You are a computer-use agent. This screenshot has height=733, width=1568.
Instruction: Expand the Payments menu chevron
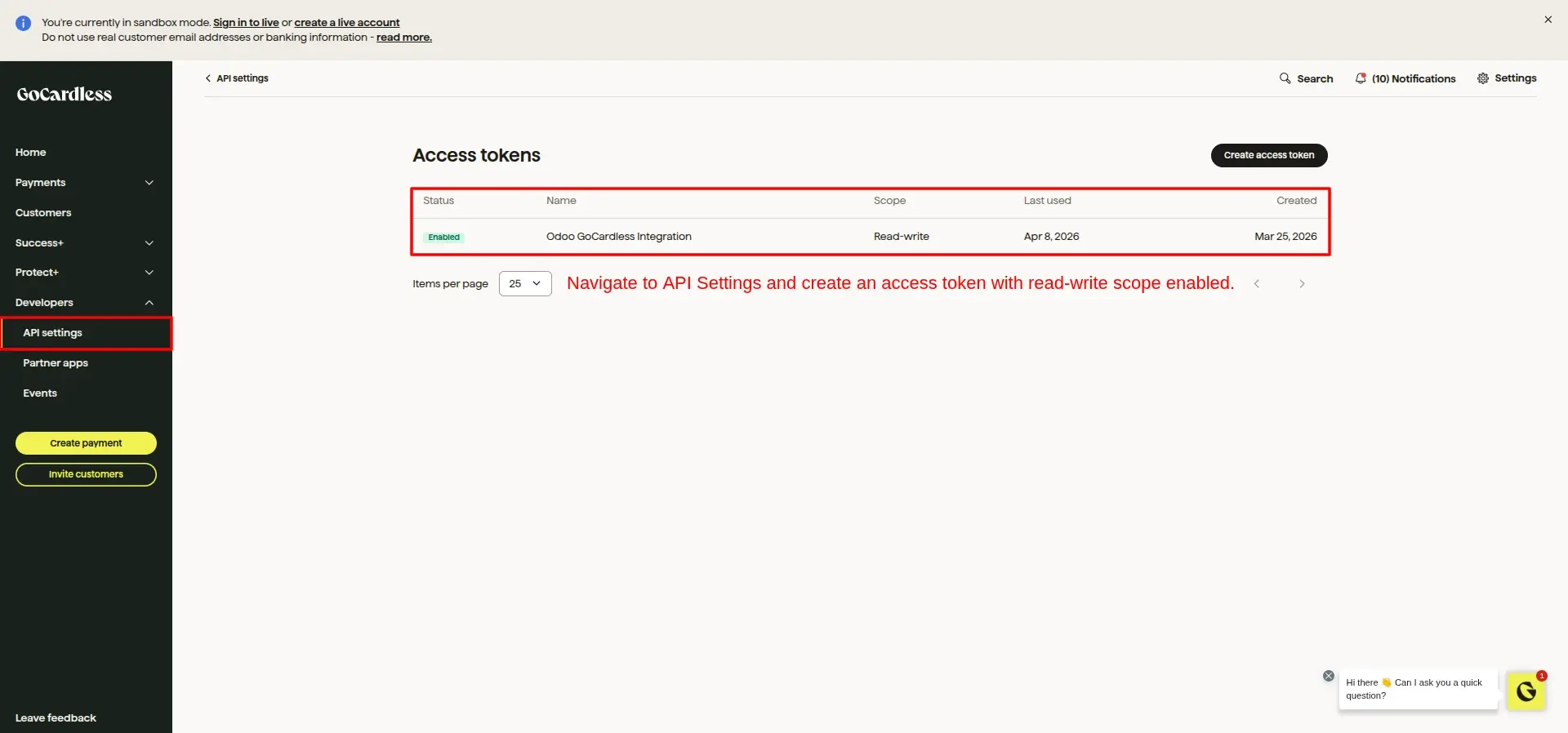(149, 183)
